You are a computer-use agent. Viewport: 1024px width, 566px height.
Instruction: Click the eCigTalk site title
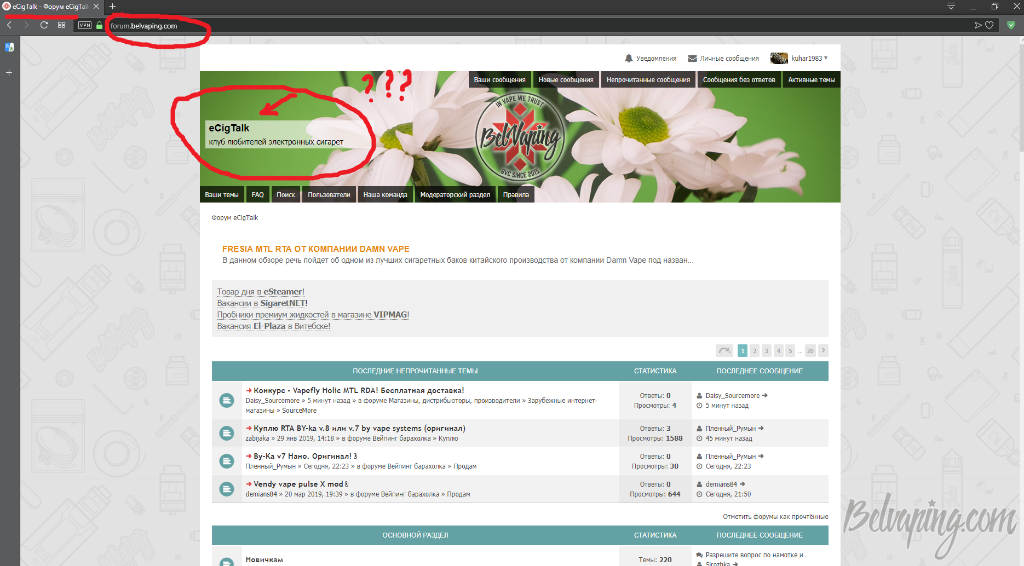[x=229, y=128]
